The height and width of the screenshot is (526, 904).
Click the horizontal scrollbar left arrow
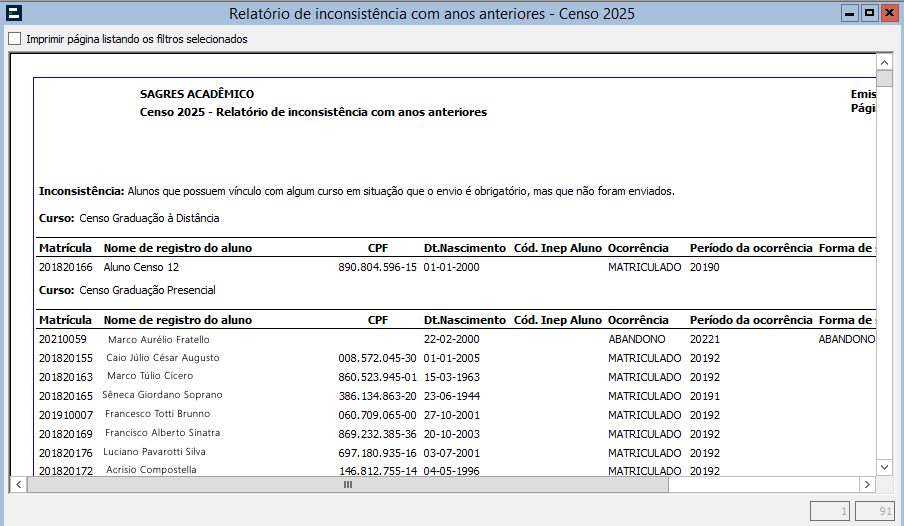click(x=18, y=484)
